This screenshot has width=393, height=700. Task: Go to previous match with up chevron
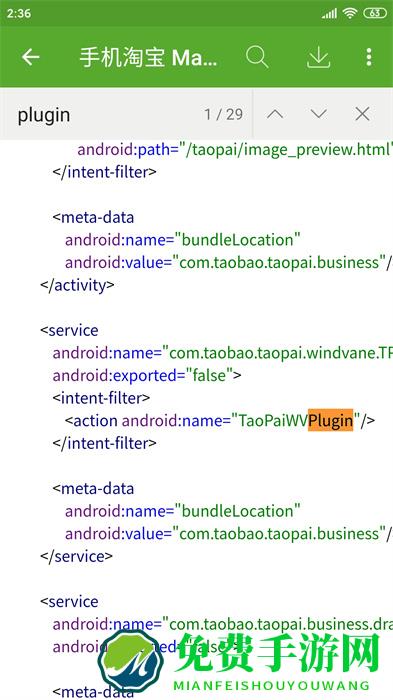275,114
